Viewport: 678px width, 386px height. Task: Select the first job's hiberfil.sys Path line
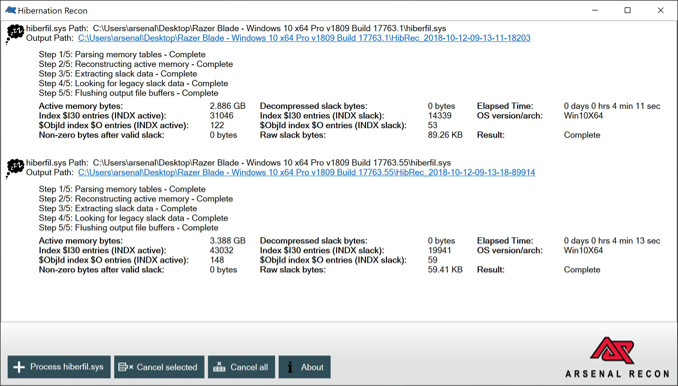236,29
